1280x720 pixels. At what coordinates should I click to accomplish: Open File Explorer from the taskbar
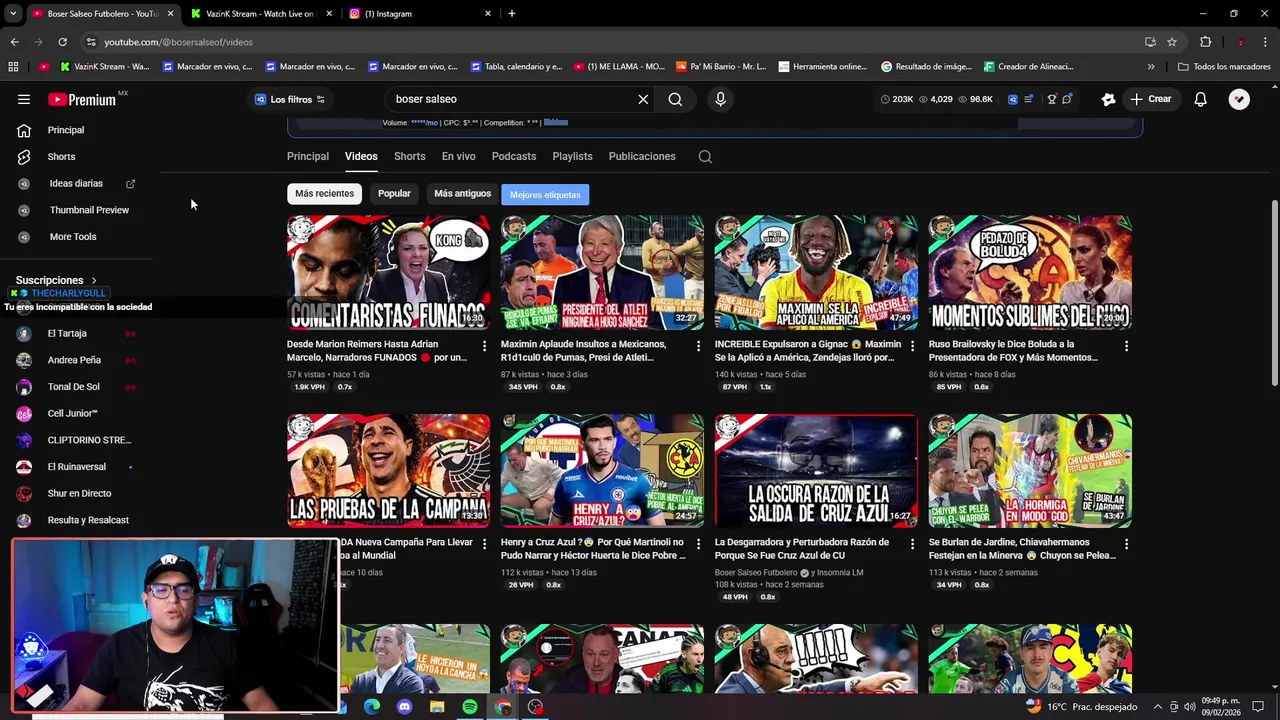(437, 707)
